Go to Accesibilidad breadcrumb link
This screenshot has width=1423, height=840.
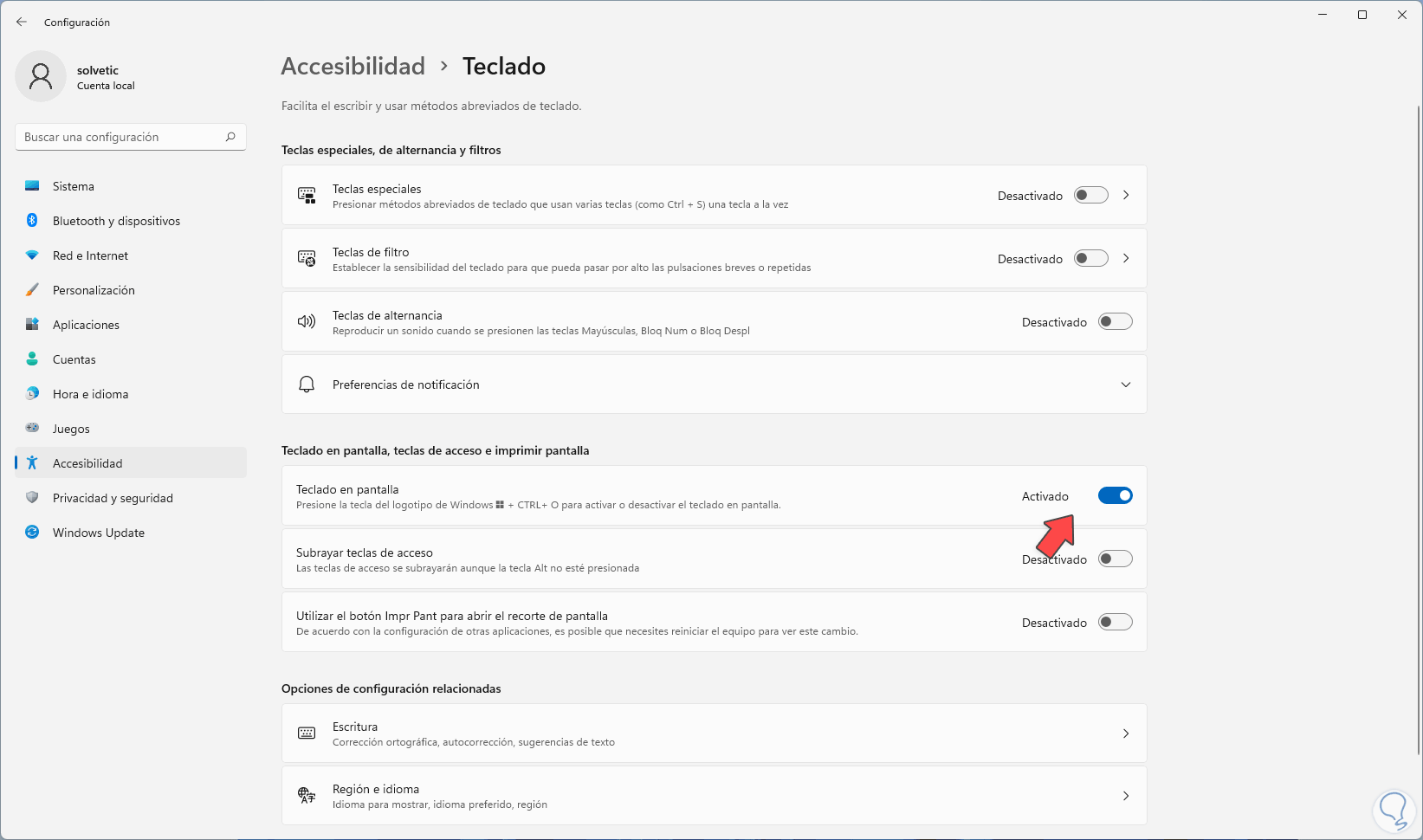[353, 67]
